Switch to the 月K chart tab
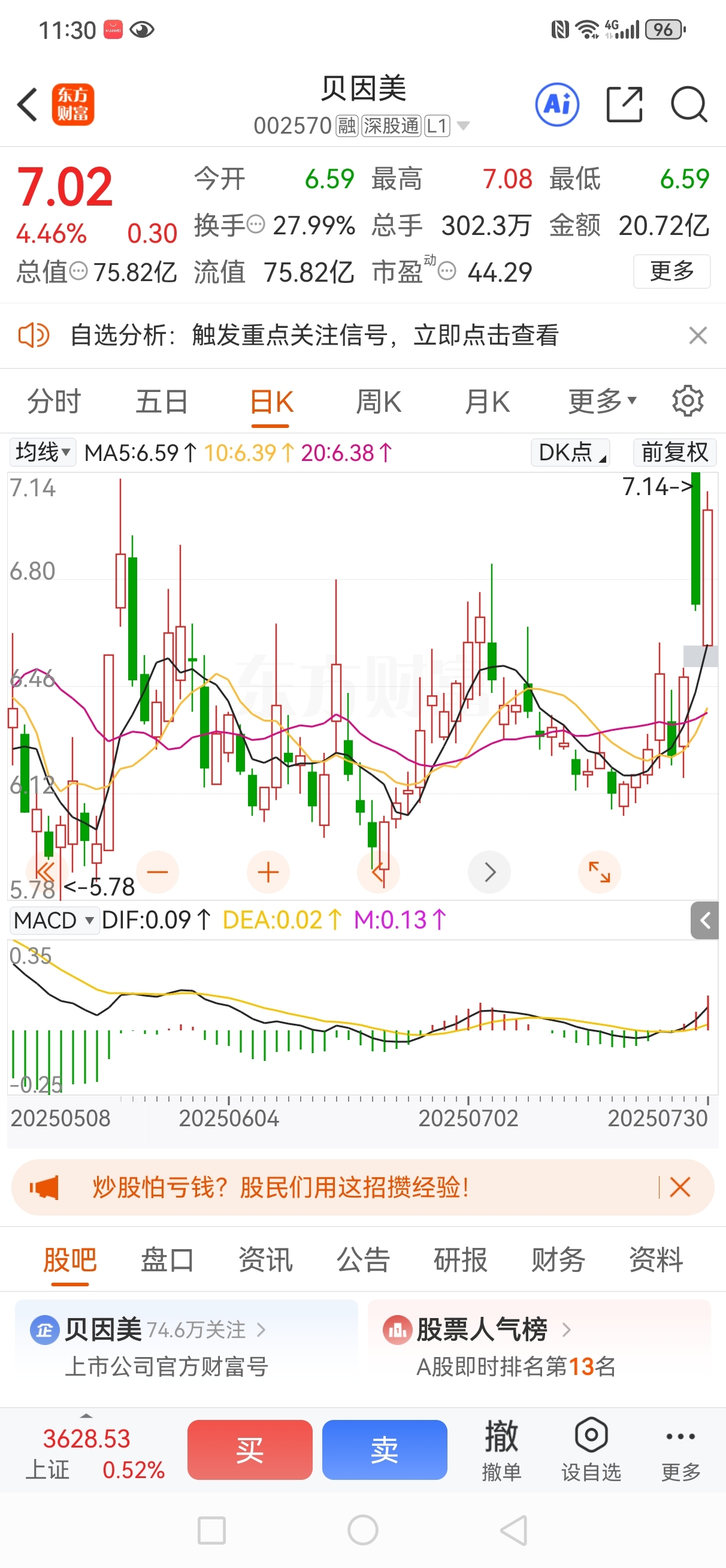 point(487,402)
